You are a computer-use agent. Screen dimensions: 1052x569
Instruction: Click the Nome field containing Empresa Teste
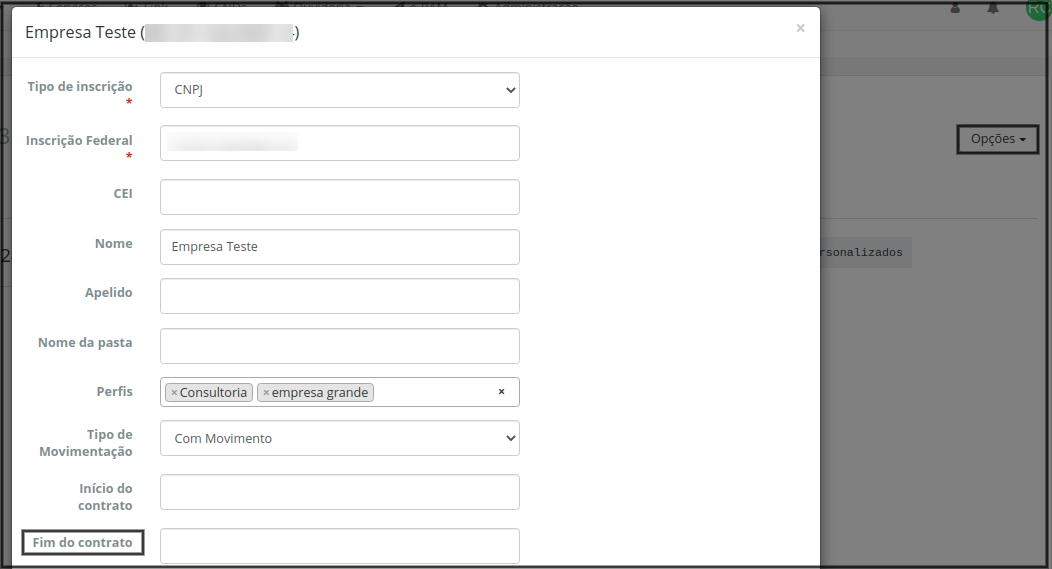340,247
